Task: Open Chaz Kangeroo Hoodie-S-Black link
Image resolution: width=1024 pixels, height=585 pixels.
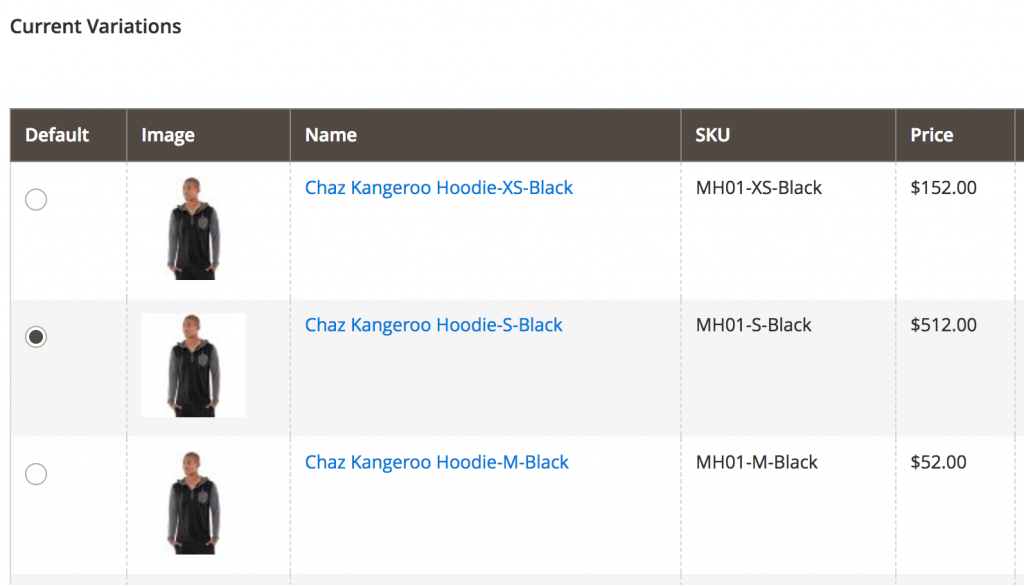Action: (434, 325)
